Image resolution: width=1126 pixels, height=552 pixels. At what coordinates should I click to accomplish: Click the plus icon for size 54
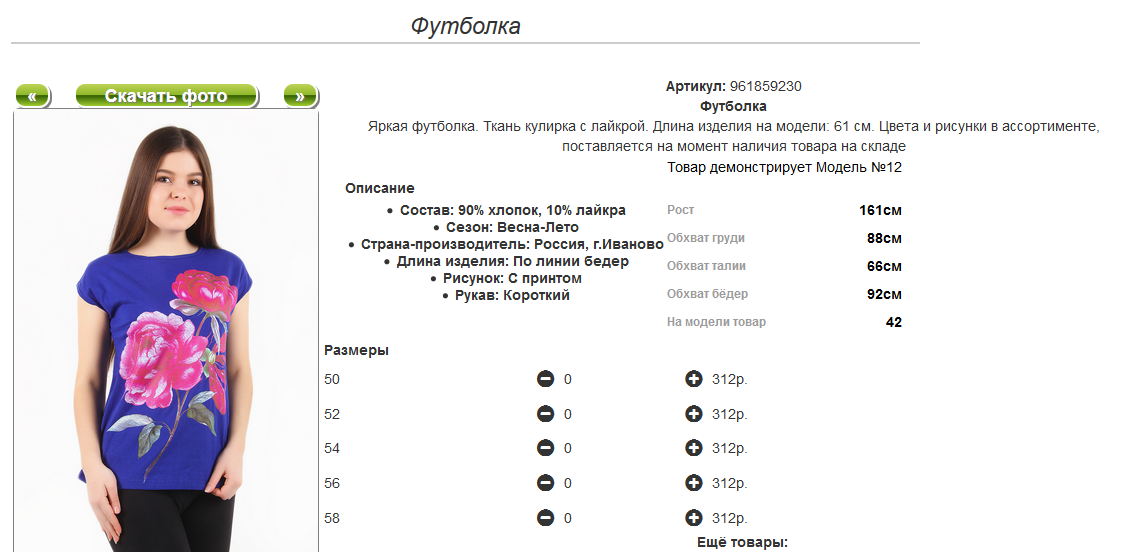(x=693, y=448)
